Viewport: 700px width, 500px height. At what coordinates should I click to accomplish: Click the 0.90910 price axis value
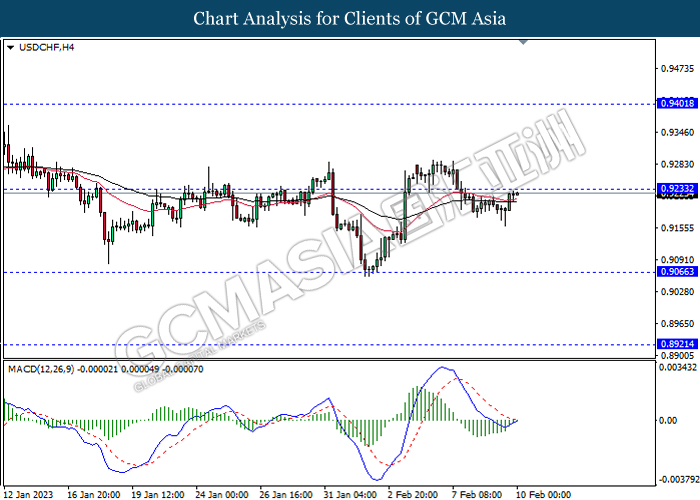click(x=677, y=259)
